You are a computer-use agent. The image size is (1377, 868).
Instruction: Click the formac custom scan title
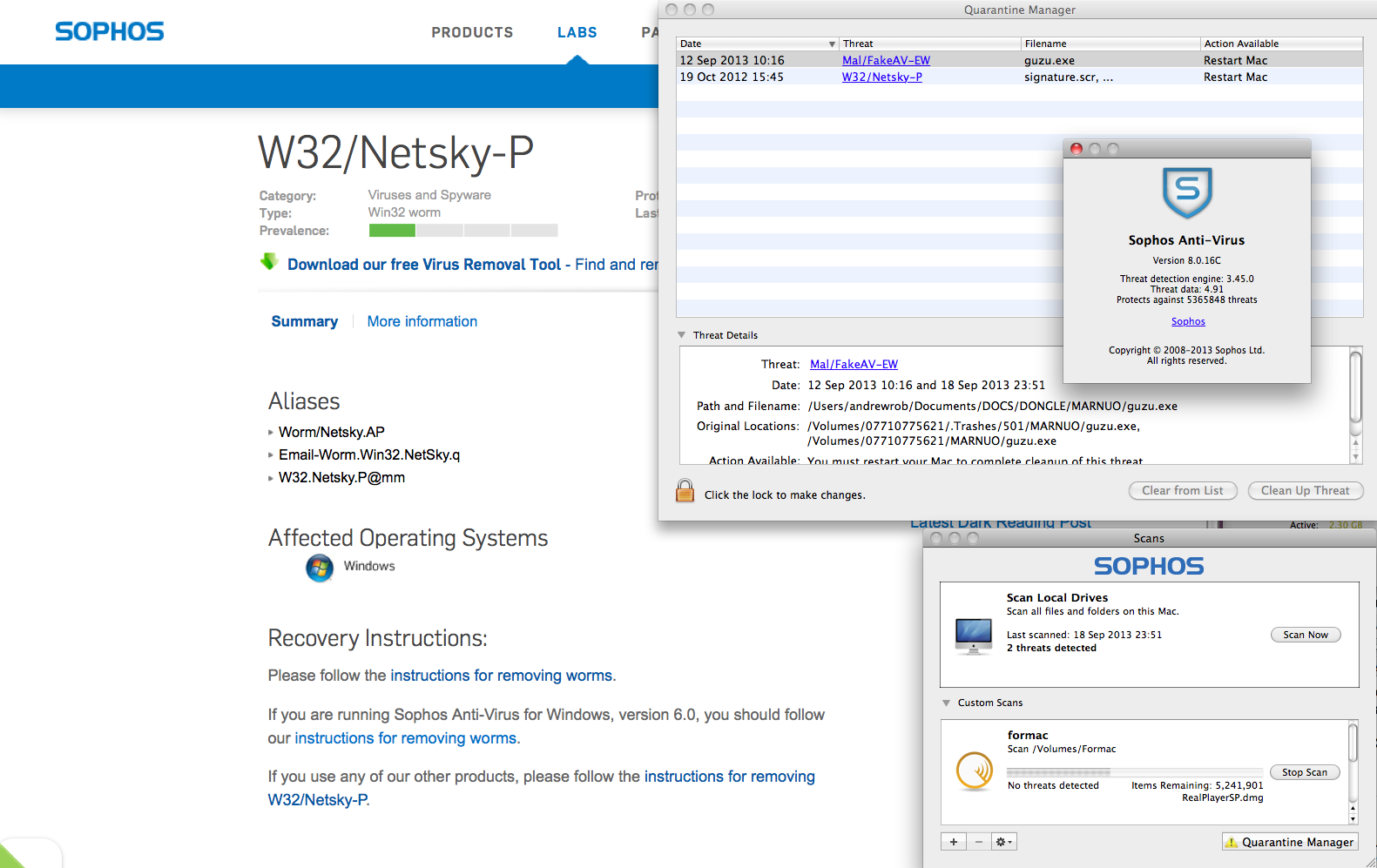coord(1028,735)
